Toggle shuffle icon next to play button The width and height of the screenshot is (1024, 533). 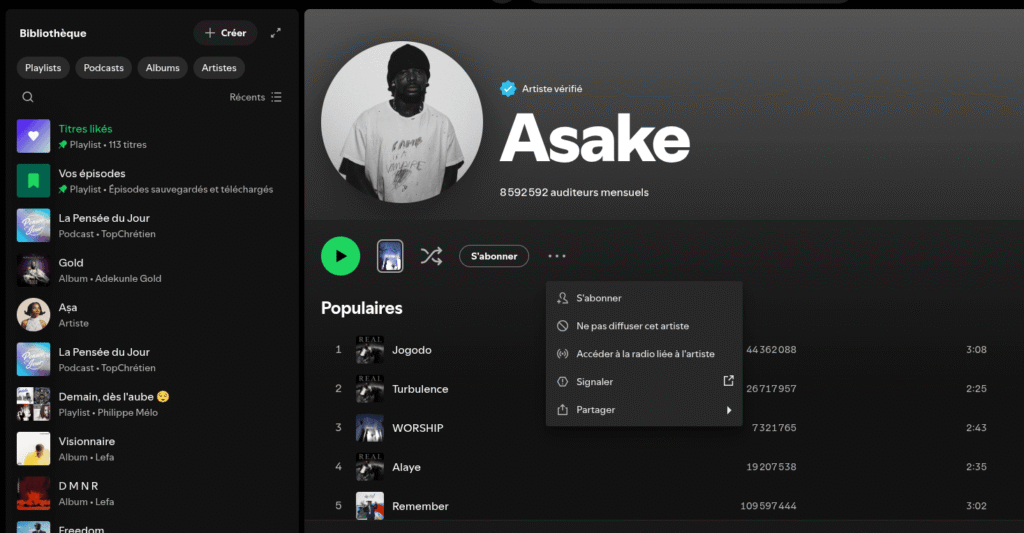(431, 256)
